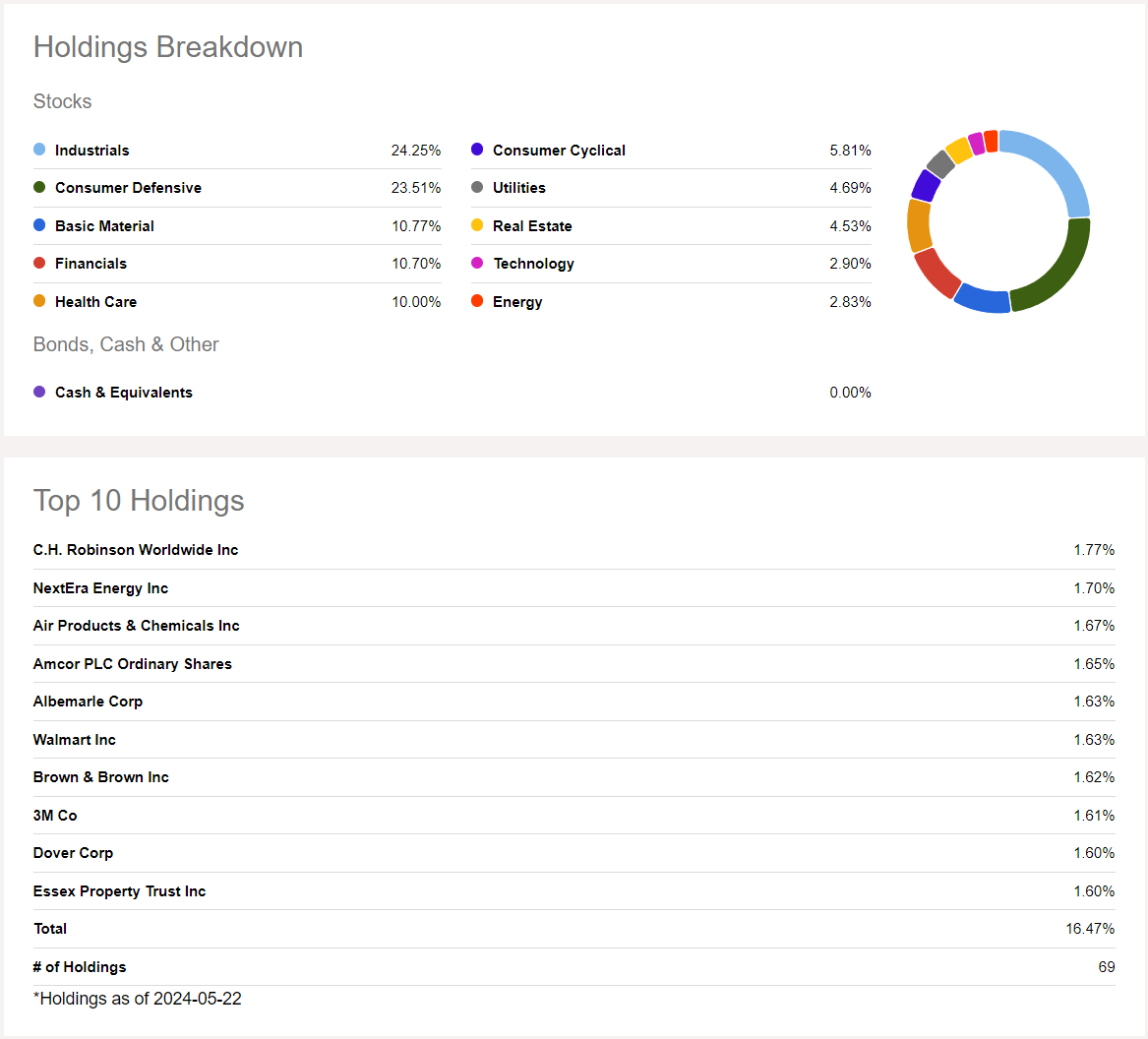Click the red Financials donut segment
Image resolution: width=1148 pixels, height=1039 pixels.
[937, 274]
